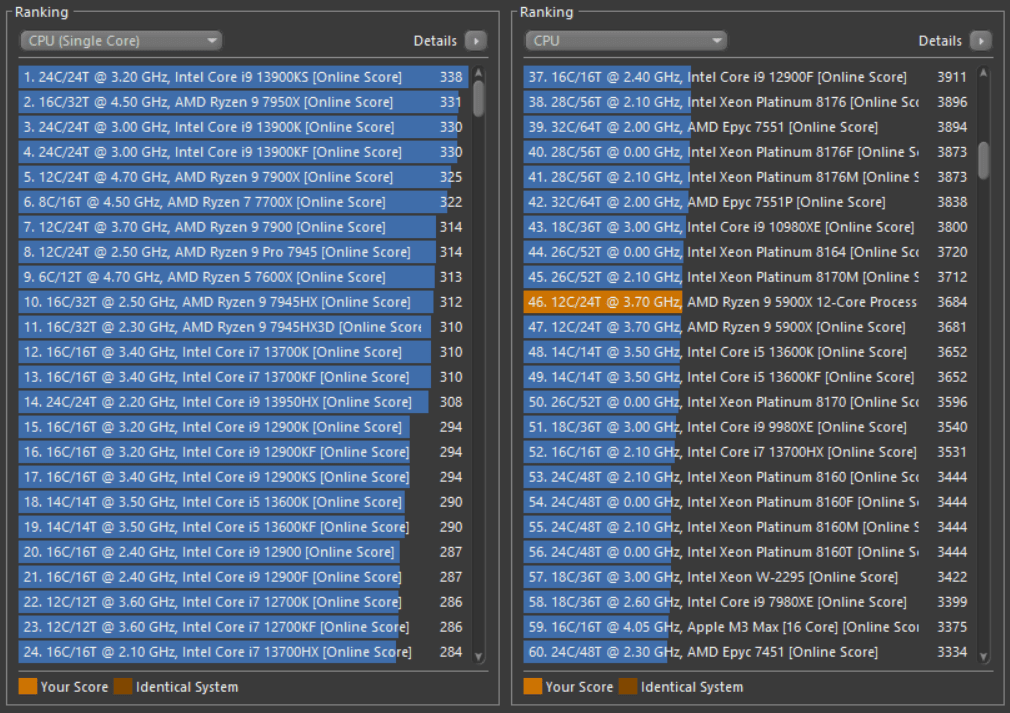The image size is (1010, 713).
Task: Select highlighted row 46 Ryzen 9 5900X 12-Core
Action: pyautogui.click(x=748, y=302)
